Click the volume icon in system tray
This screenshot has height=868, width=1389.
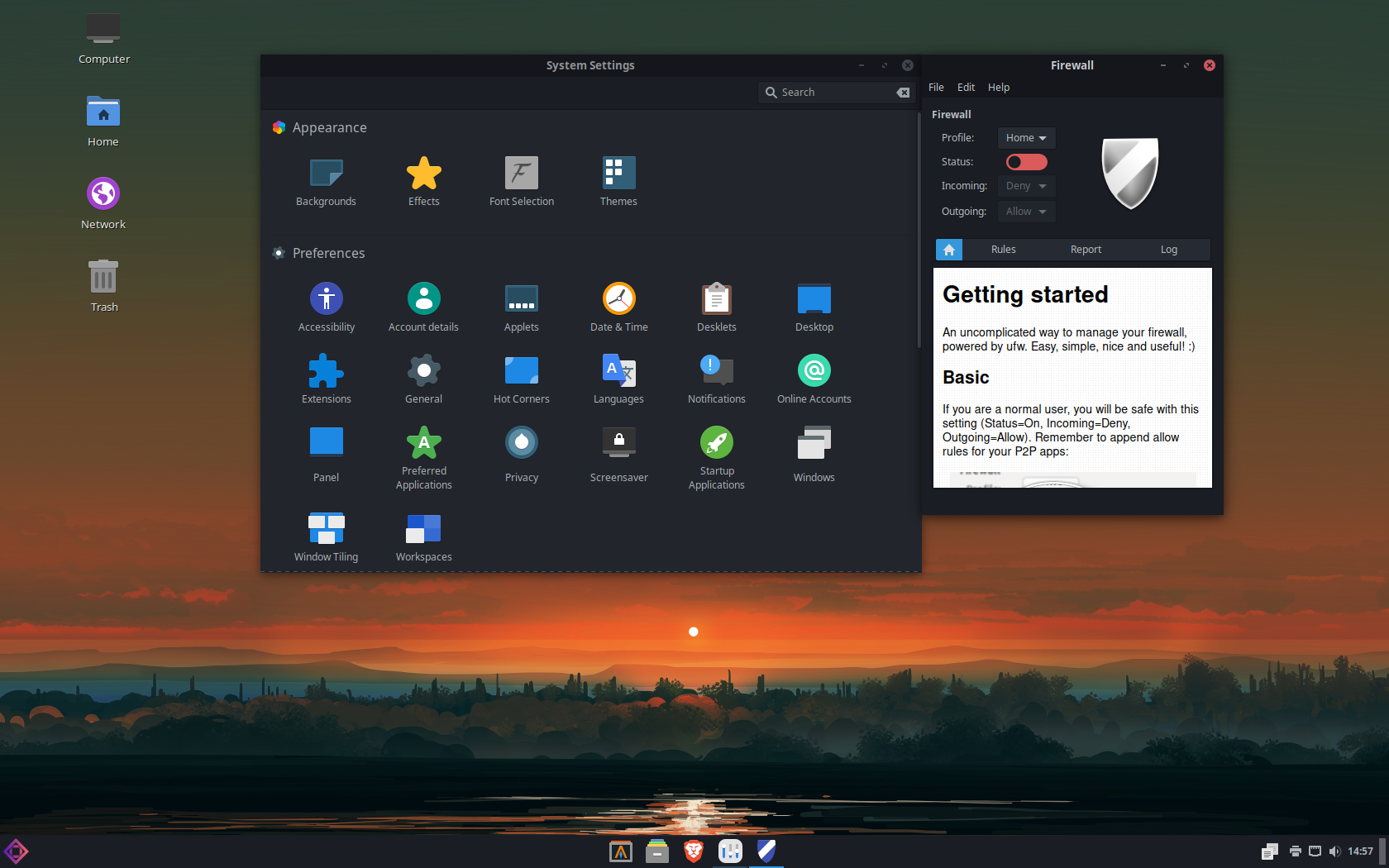(x=1334, y=851)
